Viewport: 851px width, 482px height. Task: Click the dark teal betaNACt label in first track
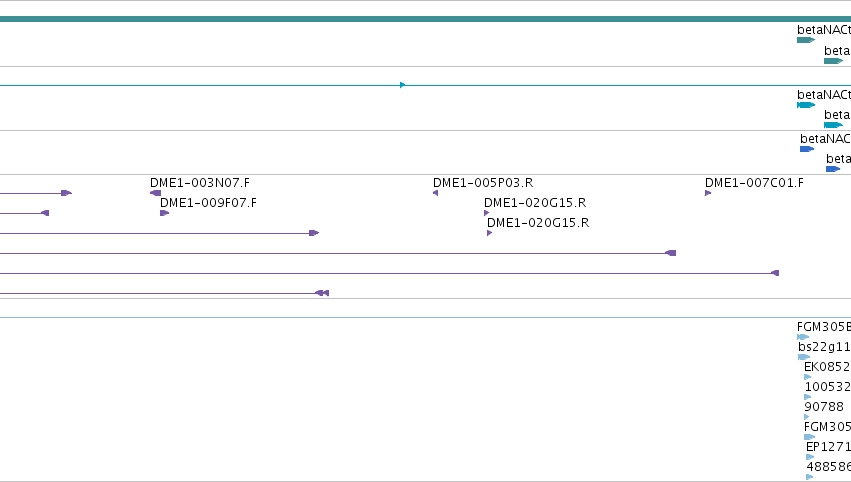pyautogui.click(x=824, y=30)
